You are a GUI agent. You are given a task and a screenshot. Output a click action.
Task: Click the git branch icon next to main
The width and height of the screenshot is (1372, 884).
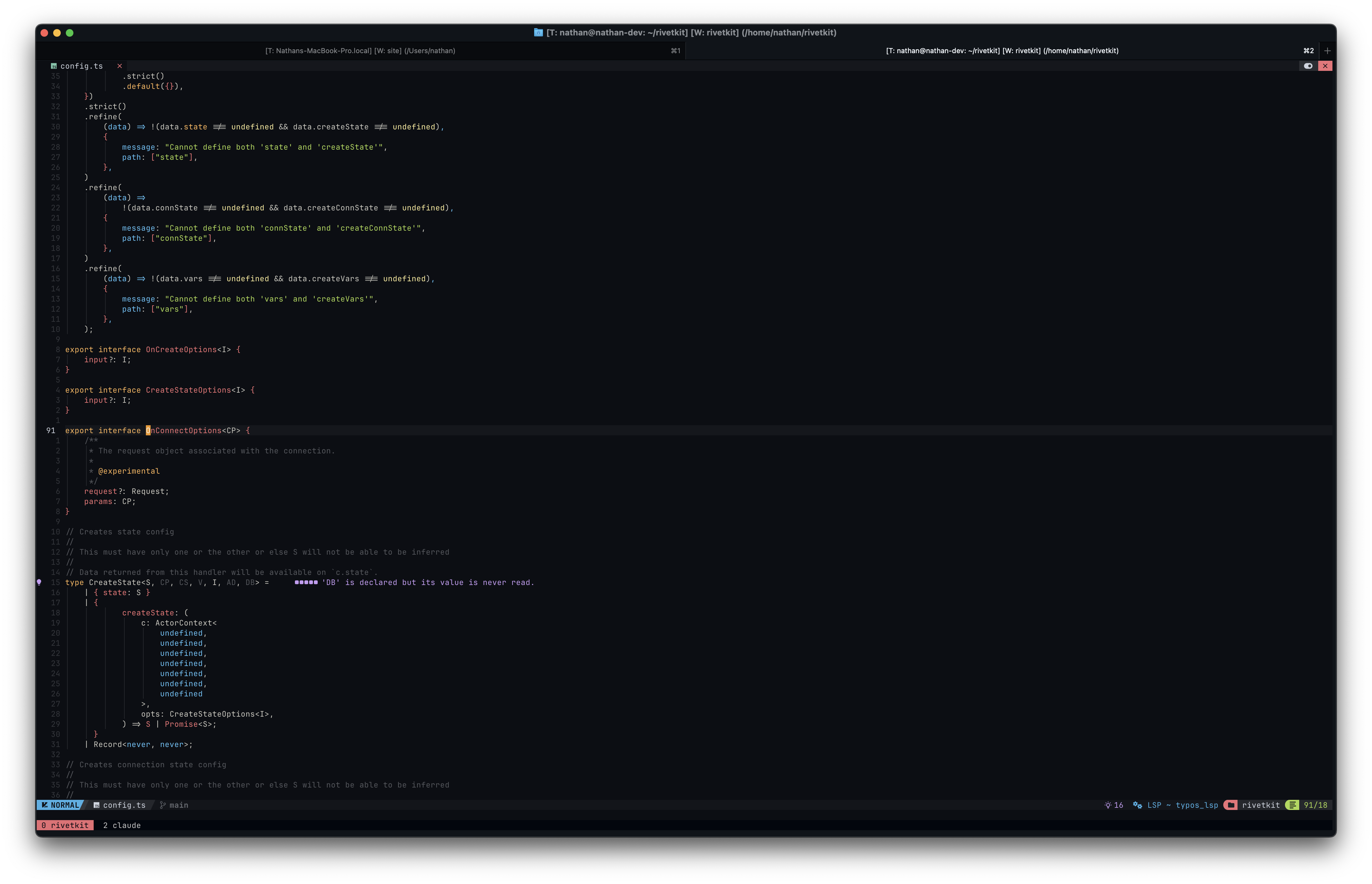(x=162, y=805)
